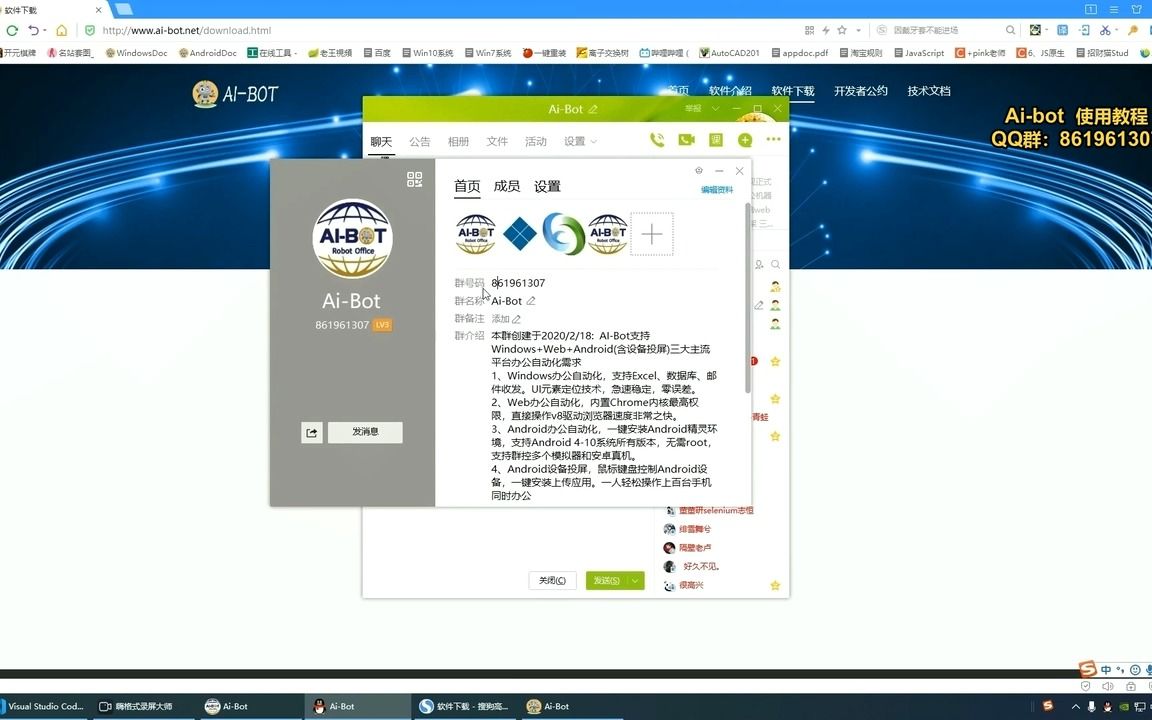Viewport: 1152px width, 720px height.
Task: Click the green add-member plus icon
Action: 745,139
